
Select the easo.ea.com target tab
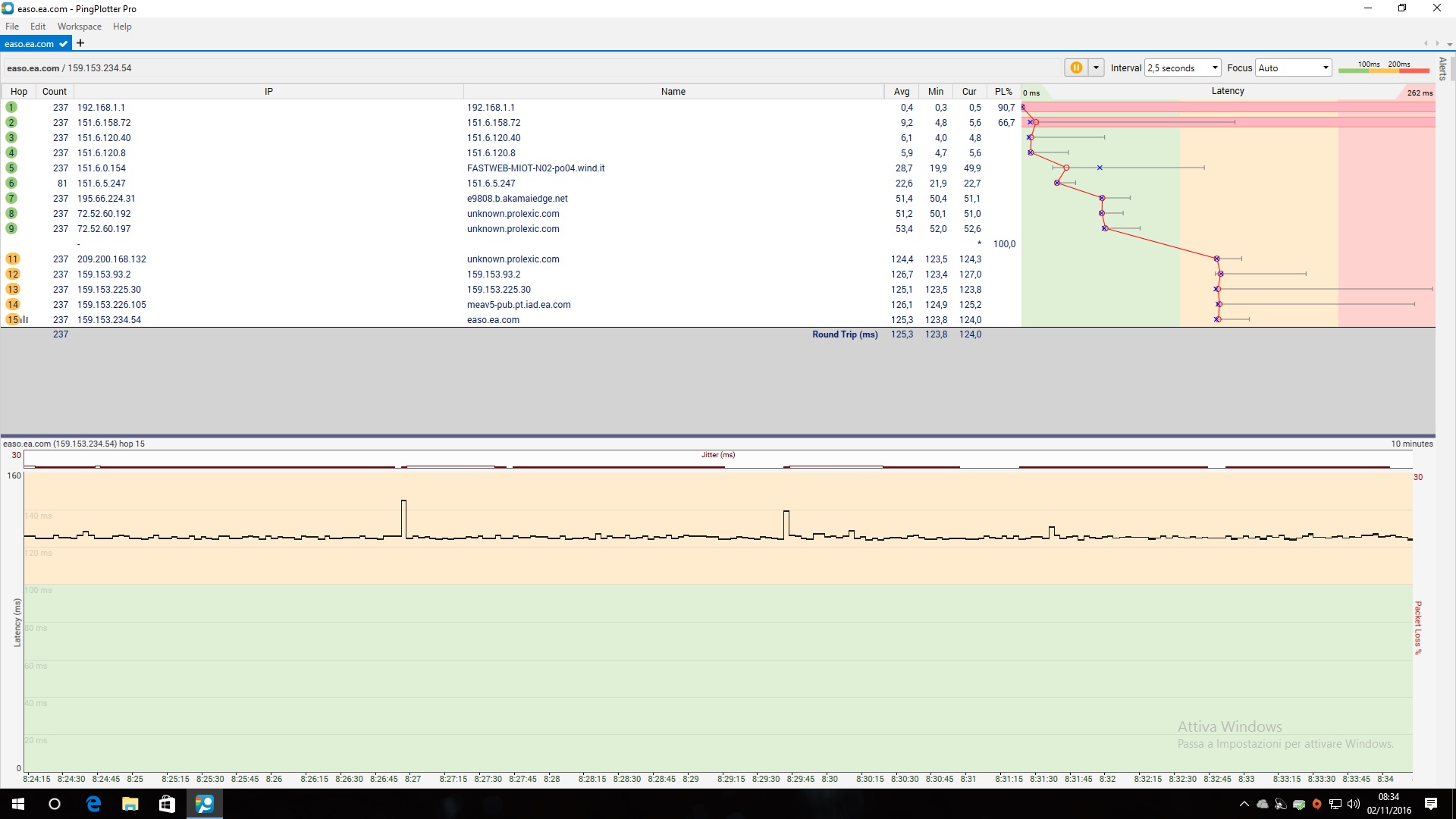36,44
